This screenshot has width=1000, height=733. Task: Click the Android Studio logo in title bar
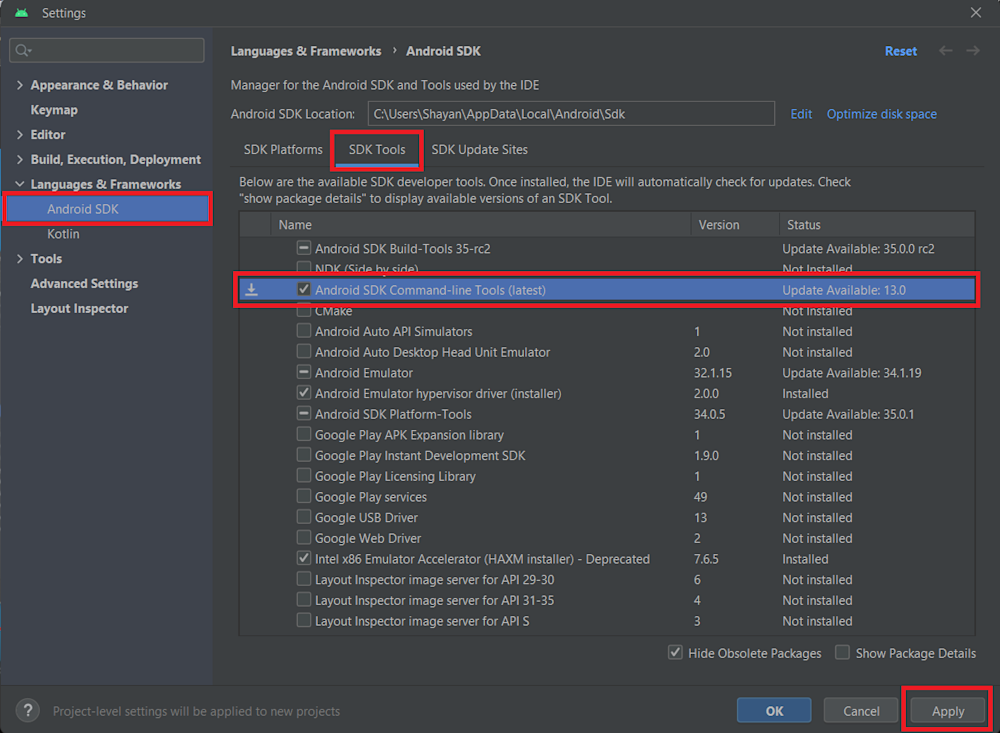tap(21, 13)
